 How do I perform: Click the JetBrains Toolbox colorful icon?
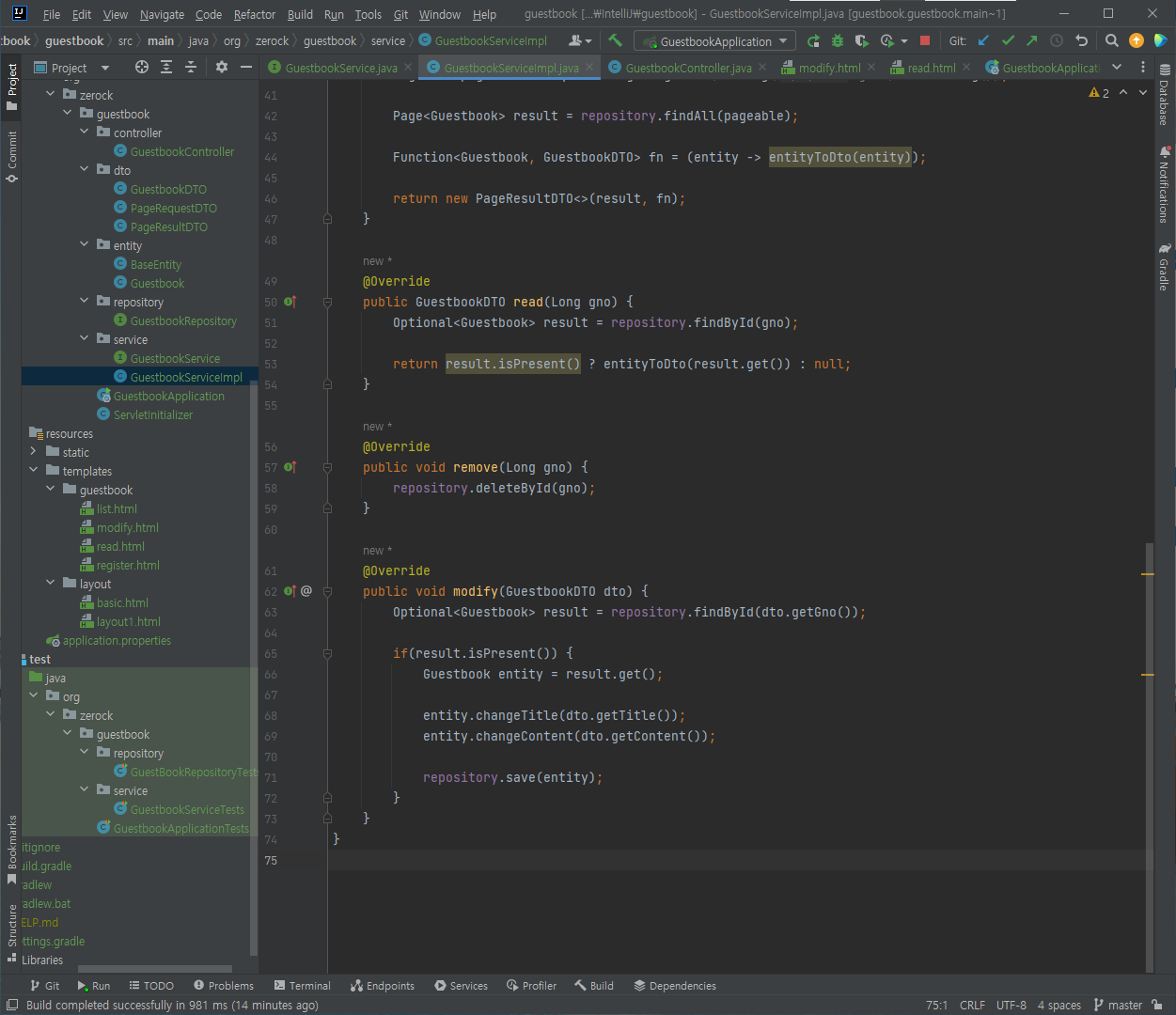1160,40
